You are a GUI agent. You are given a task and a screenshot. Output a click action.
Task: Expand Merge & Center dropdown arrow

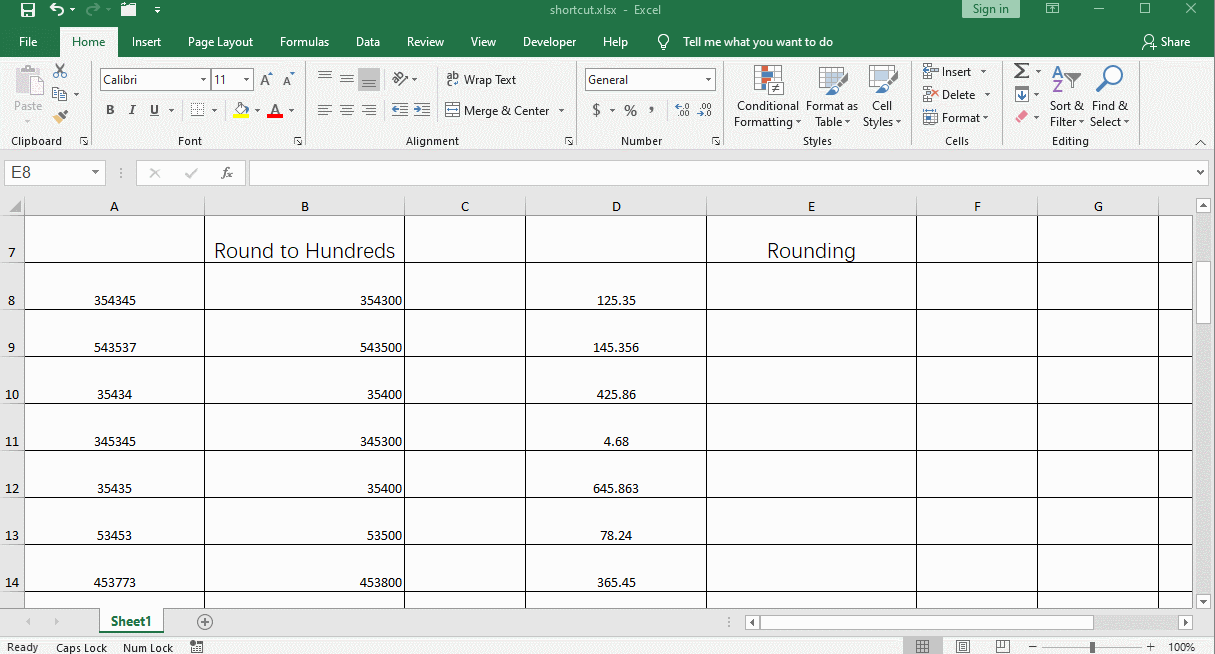pos(561,111)
